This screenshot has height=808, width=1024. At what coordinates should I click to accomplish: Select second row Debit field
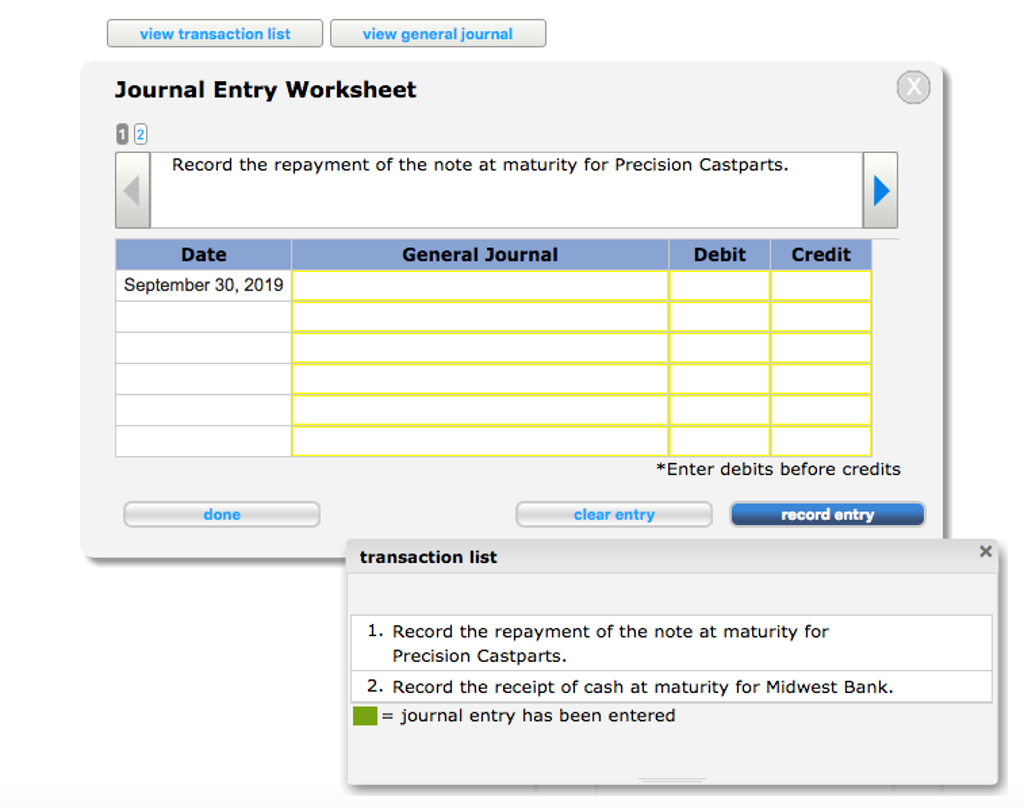point(720,317)
